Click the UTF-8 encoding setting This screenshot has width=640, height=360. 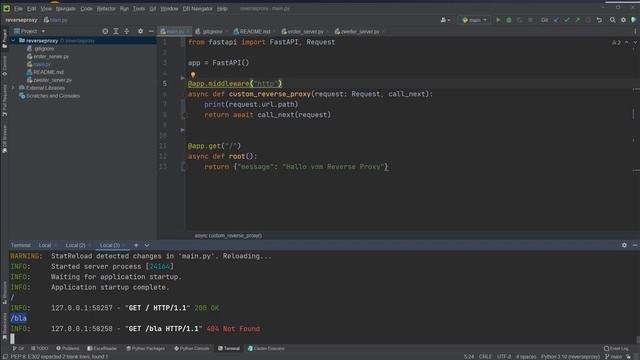point(504,357)
